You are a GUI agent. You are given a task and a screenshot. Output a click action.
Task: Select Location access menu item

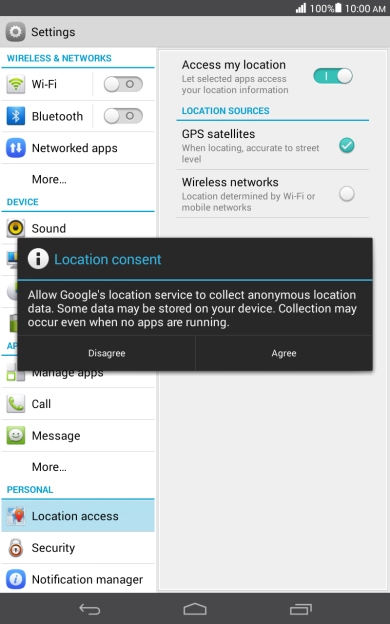click(x=78, y=516)
